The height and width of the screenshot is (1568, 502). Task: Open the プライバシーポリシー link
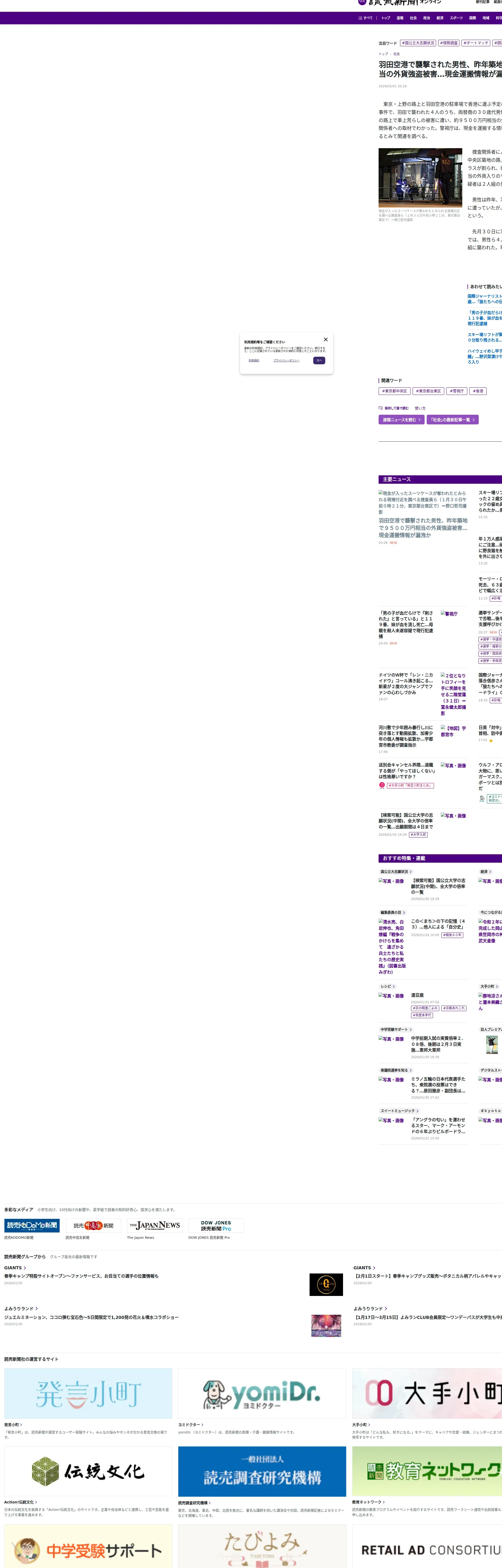[x=286, y=360]
